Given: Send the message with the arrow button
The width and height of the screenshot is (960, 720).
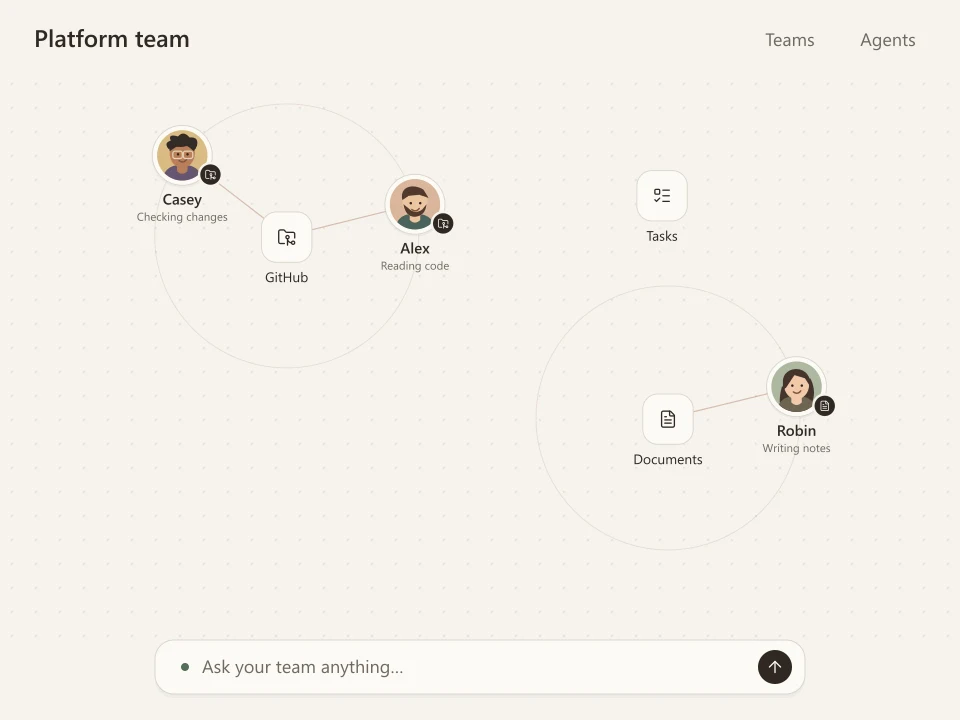Looking at the screenshot, I should pyautogui.click(x=774, y=667).
